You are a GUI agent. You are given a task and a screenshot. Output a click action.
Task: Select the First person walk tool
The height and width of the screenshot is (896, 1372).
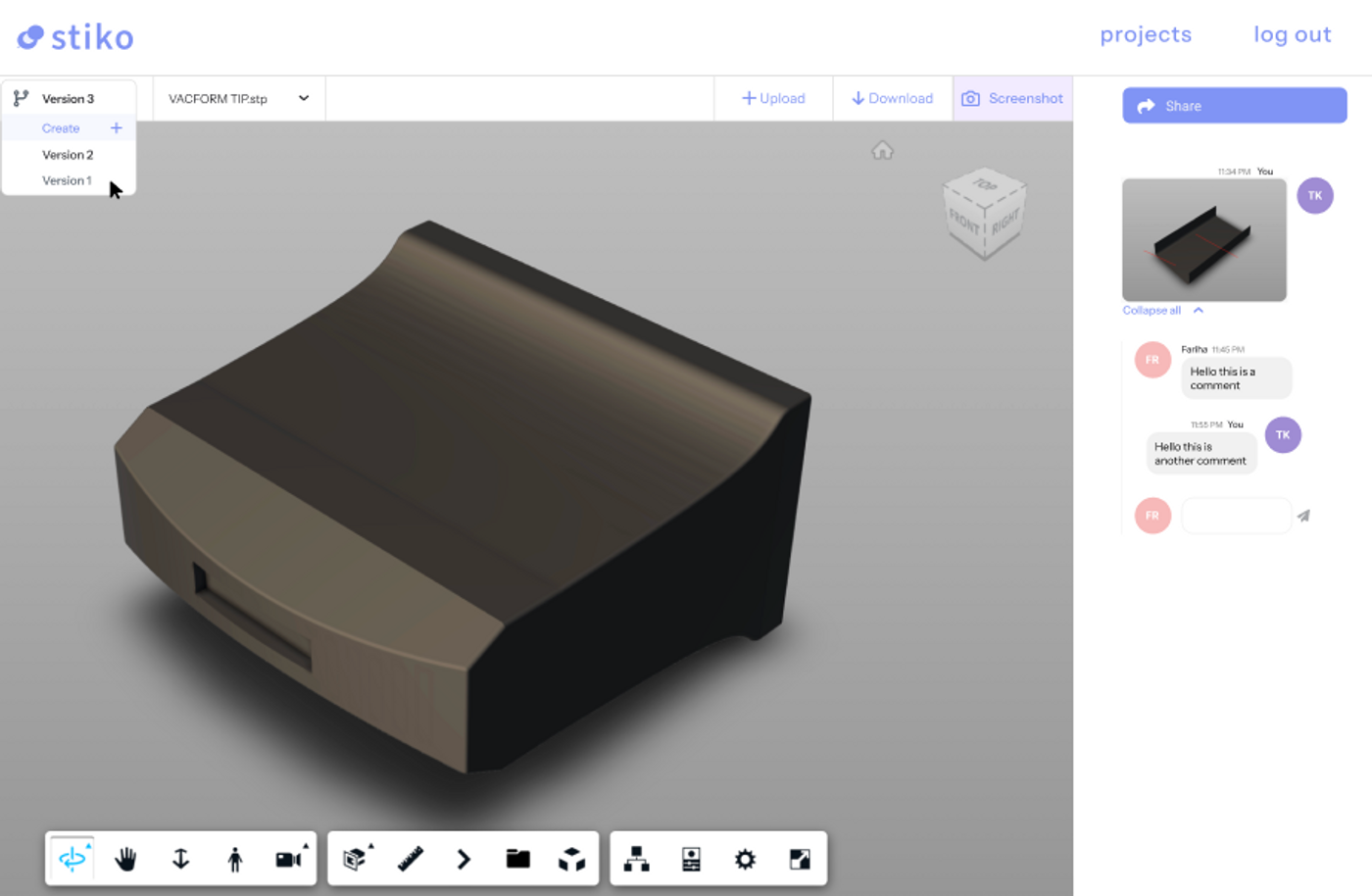234,860
